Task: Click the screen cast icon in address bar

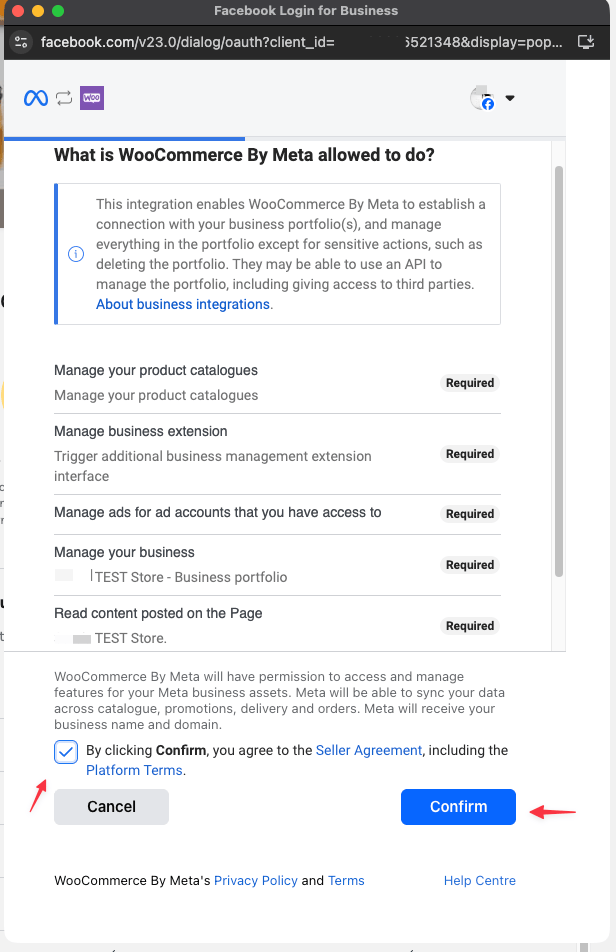Action: click(585, 43)
